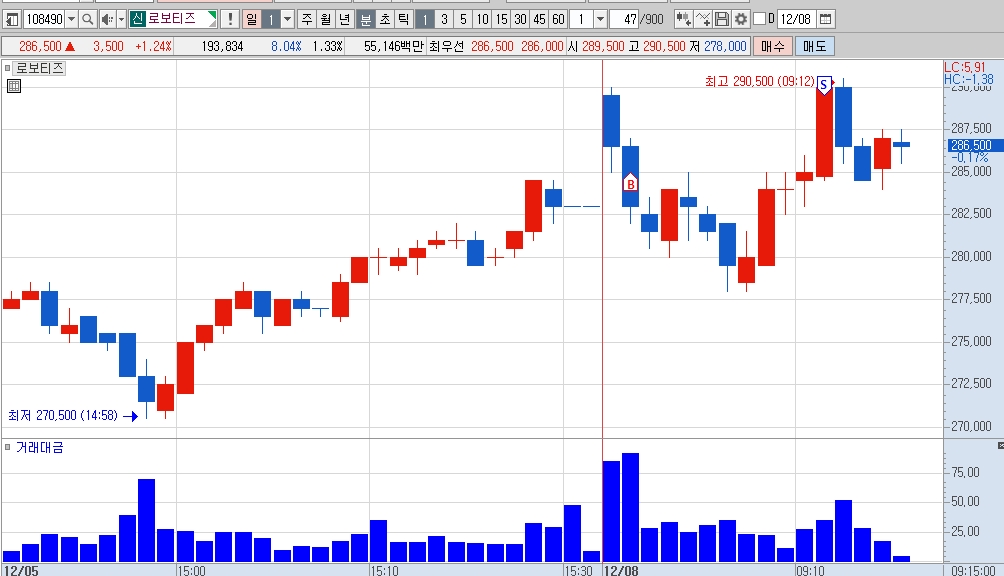The height and width of the screenshot is (576, 1004).
Task: Toggle the 거래대금 indicator legend square
Action: point(8,447)
